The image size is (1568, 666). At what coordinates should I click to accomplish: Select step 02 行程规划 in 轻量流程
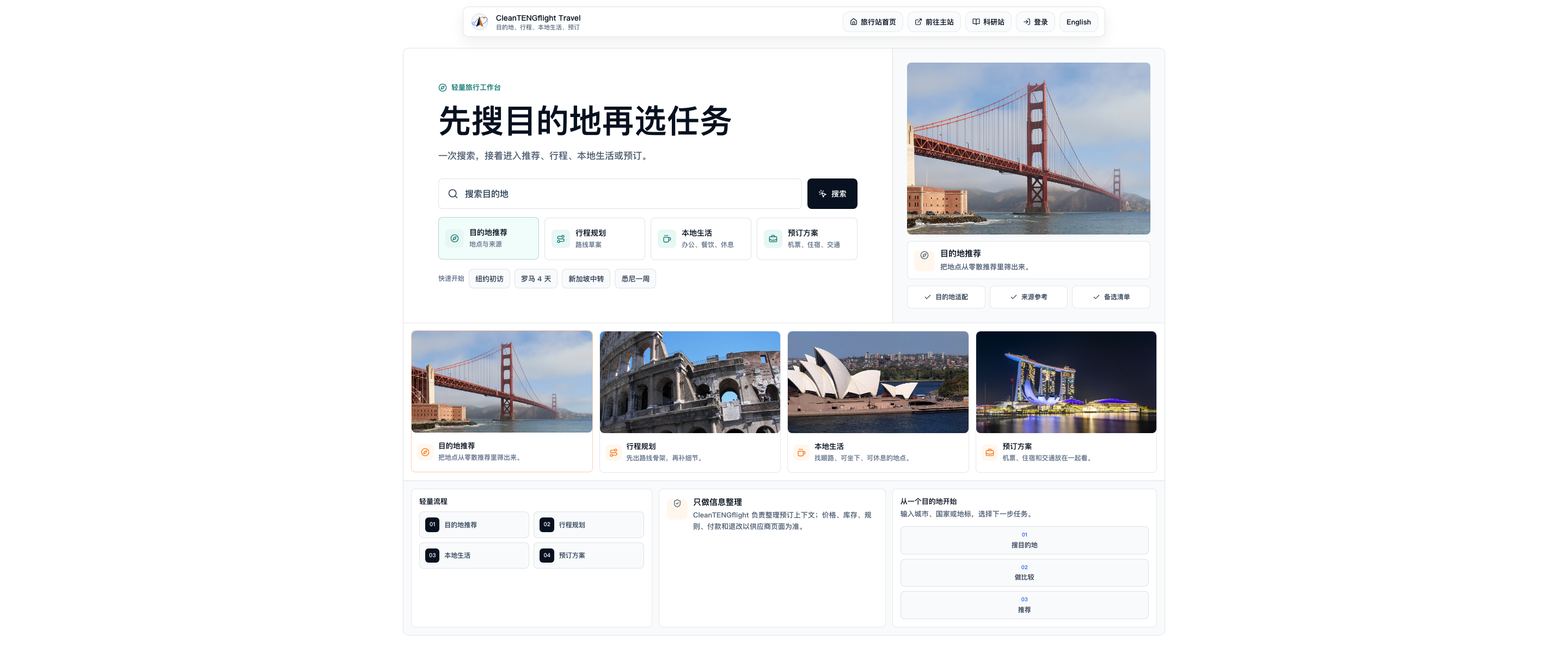coord(589,525)
